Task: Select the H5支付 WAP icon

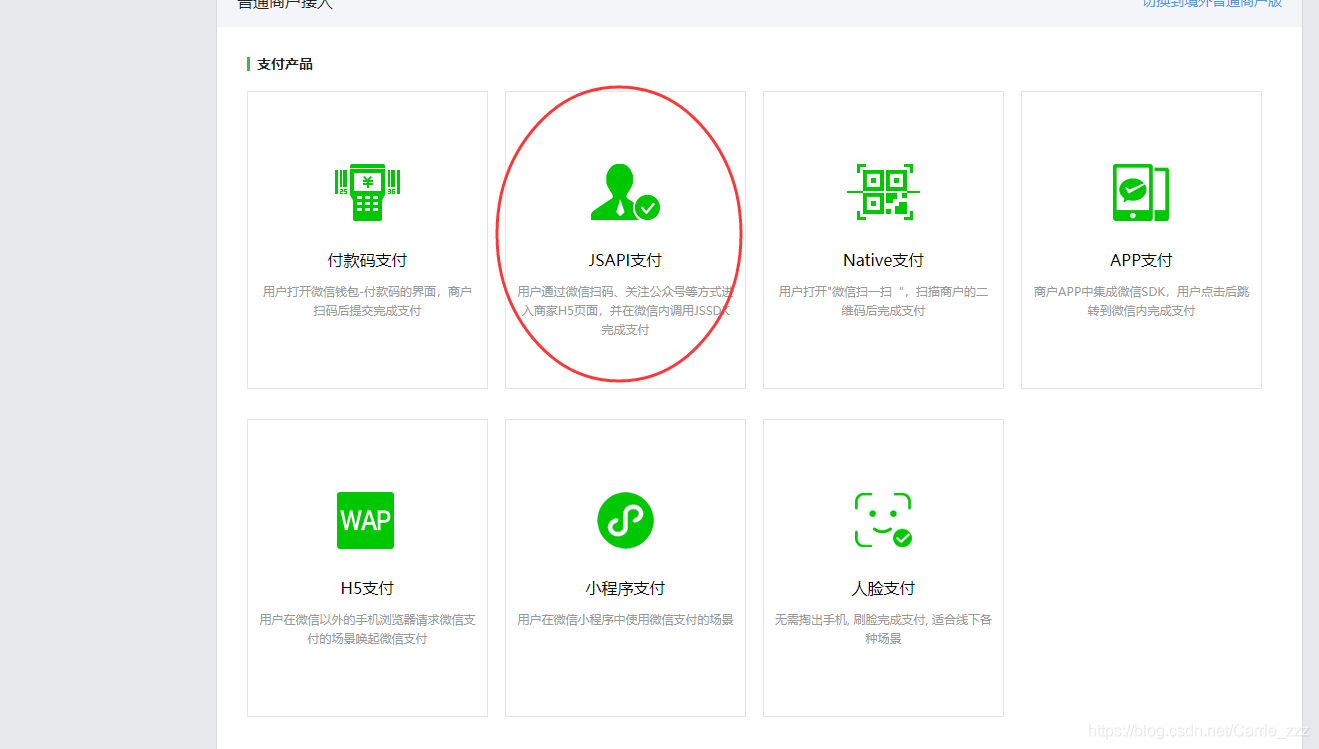Action: coord(365,520)
